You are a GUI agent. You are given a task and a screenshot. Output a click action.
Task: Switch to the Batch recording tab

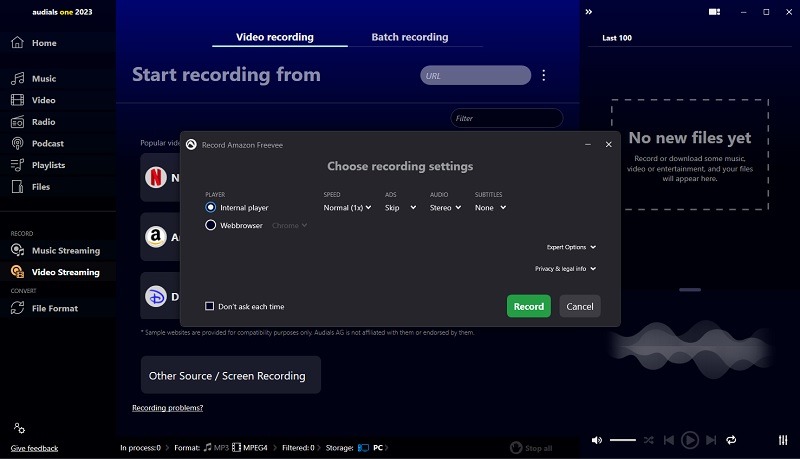410,37
